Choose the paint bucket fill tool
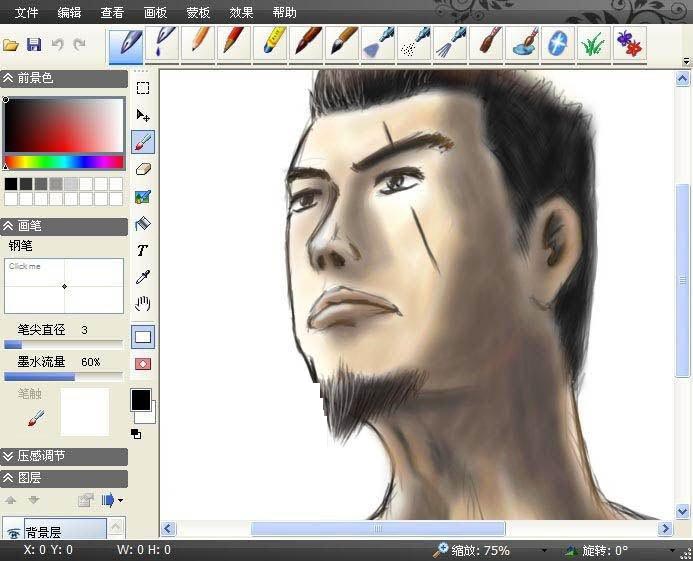 tap(143, 223)
